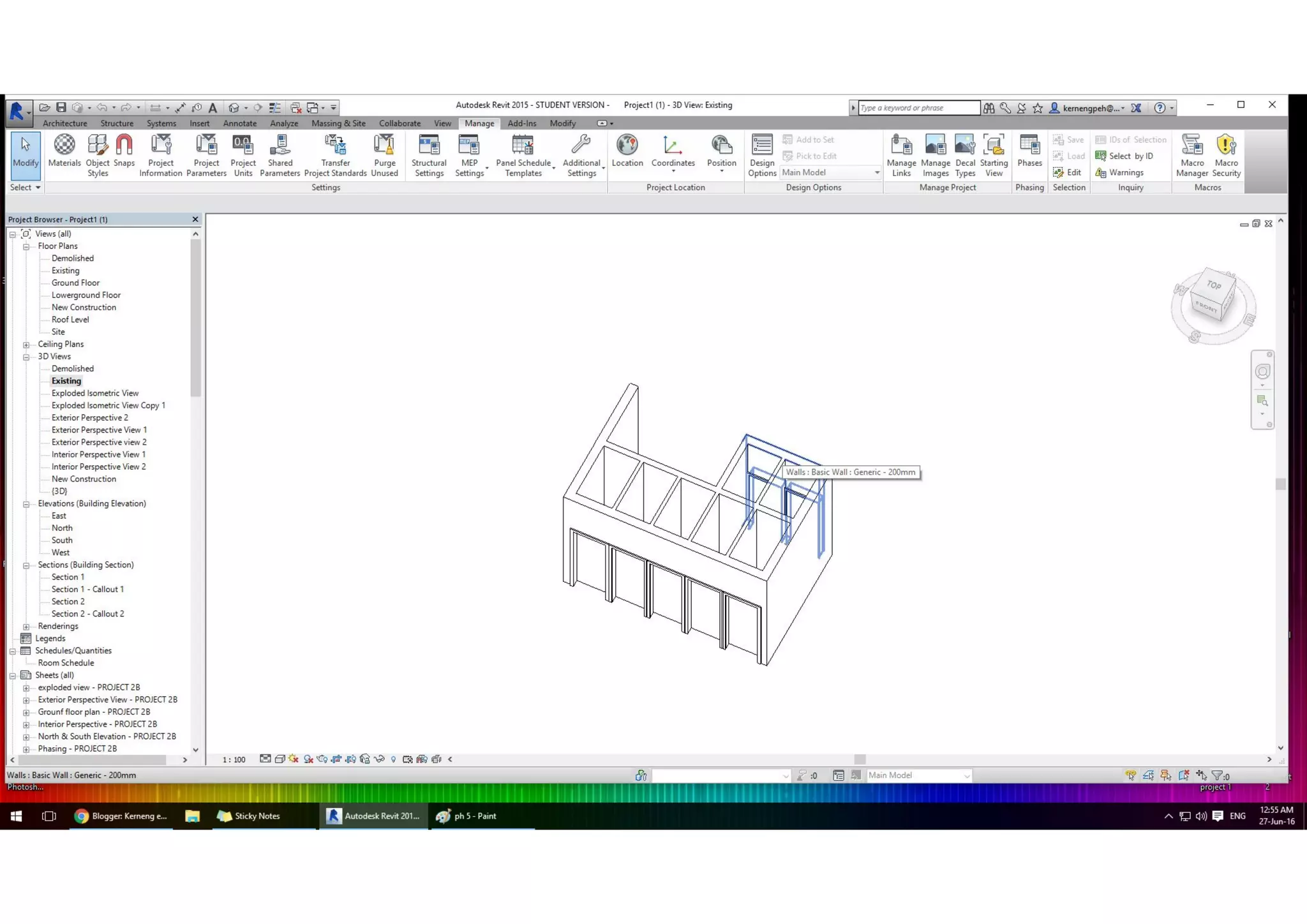Click the keyword search input field

pos(918,108)
